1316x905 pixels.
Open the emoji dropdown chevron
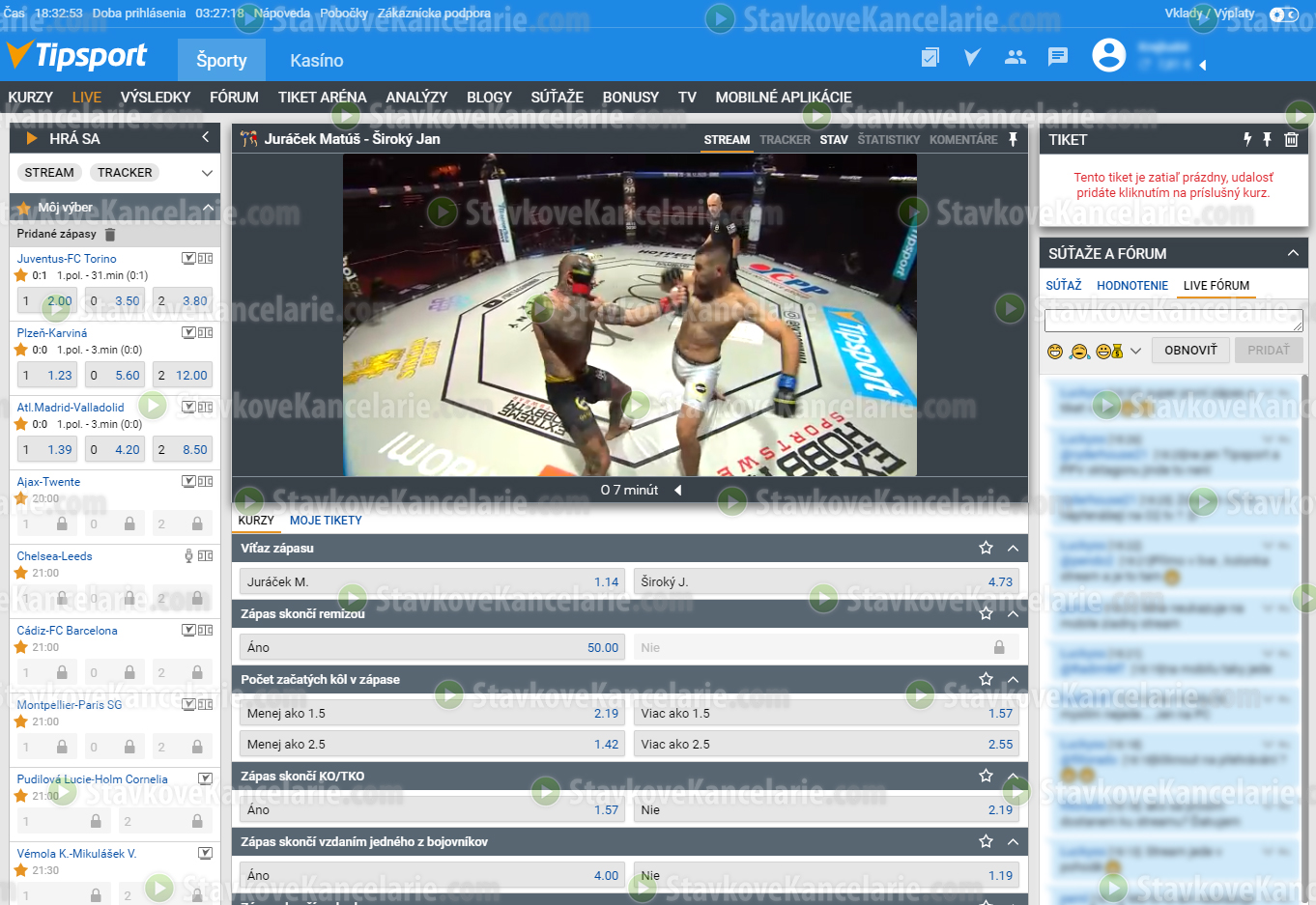[x=1135, y=351]
